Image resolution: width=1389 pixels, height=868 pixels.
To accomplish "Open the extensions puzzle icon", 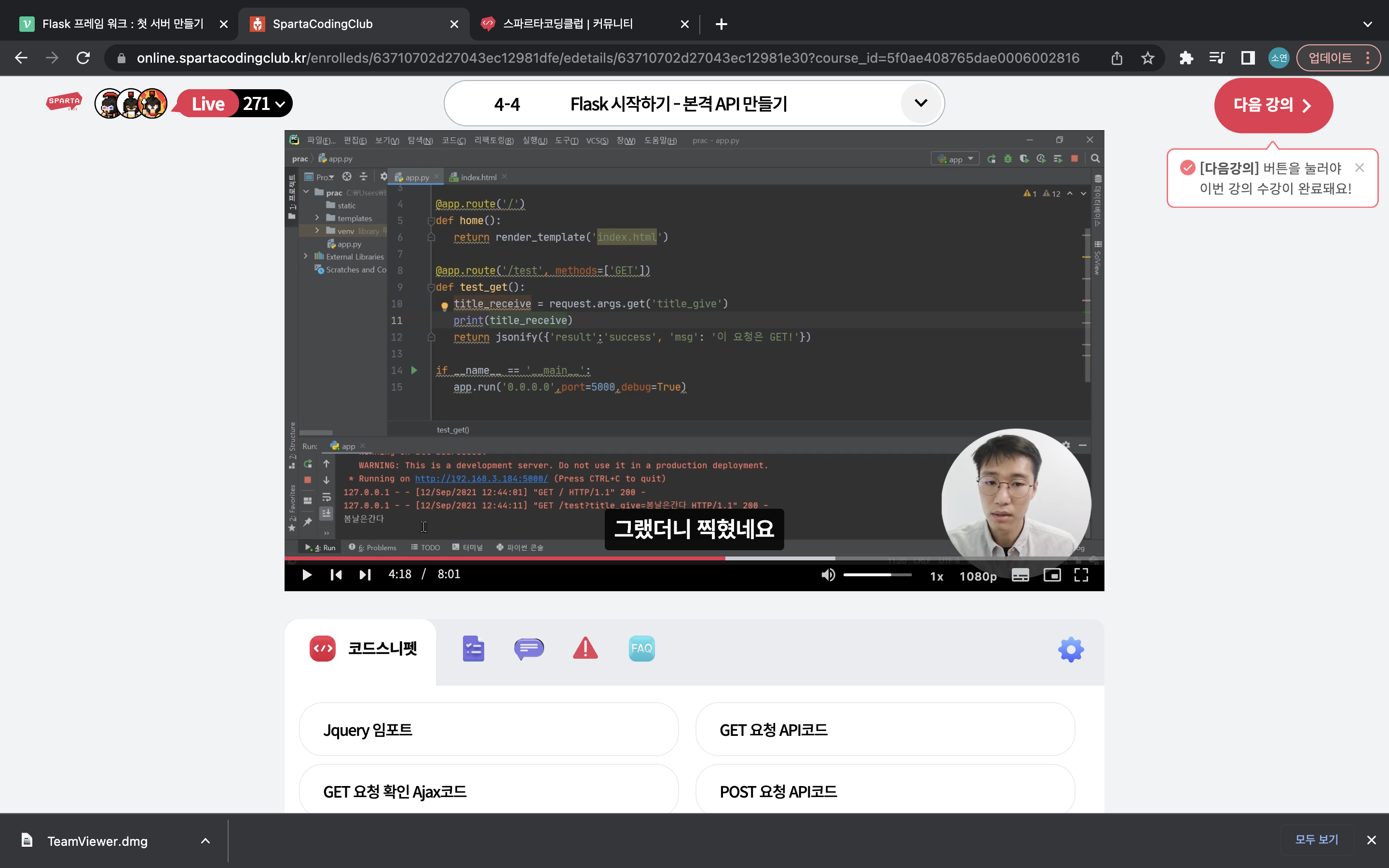I will (1186, 58).
